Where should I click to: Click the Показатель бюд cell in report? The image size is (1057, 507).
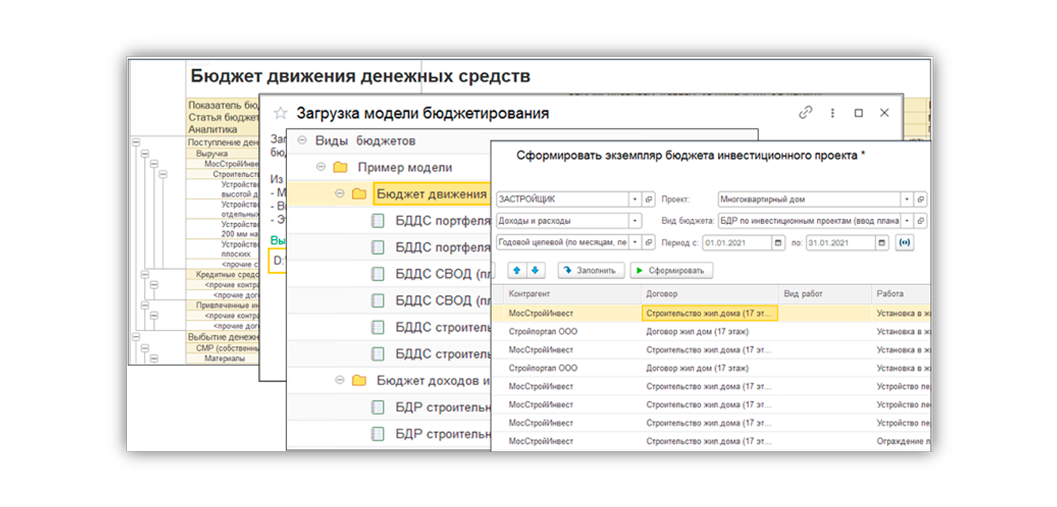click(222, 105)
